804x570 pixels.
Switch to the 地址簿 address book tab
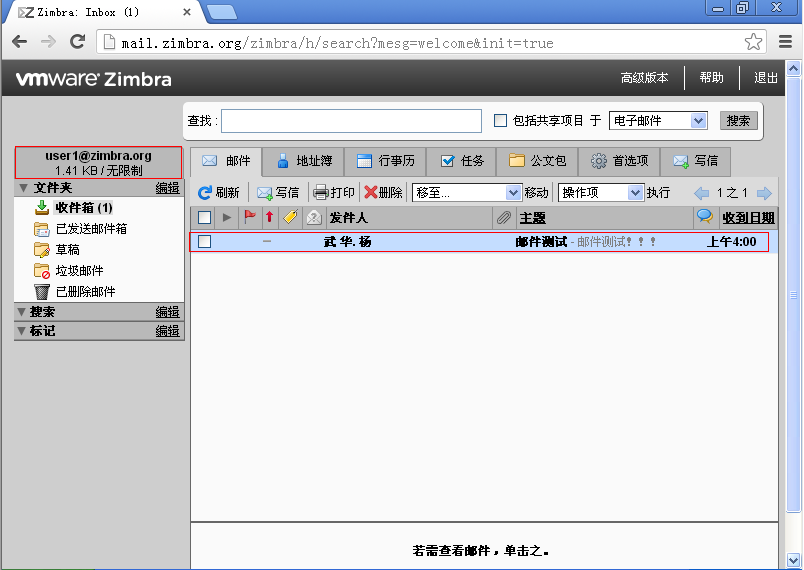pyautogui.click(x=304, y=161)
